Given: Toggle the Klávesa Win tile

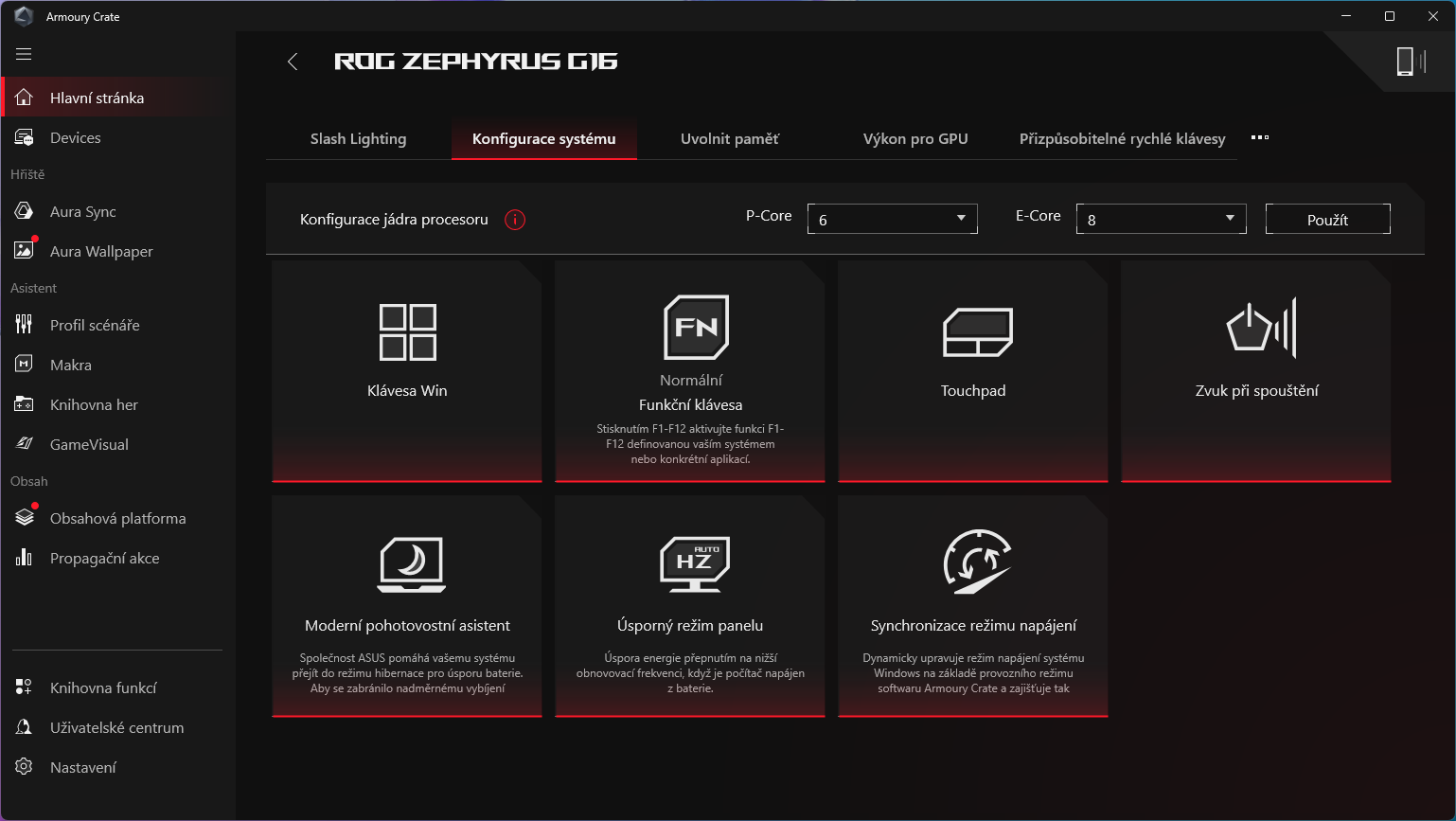Looking at the screenshot, I should [x=407, y=371].
